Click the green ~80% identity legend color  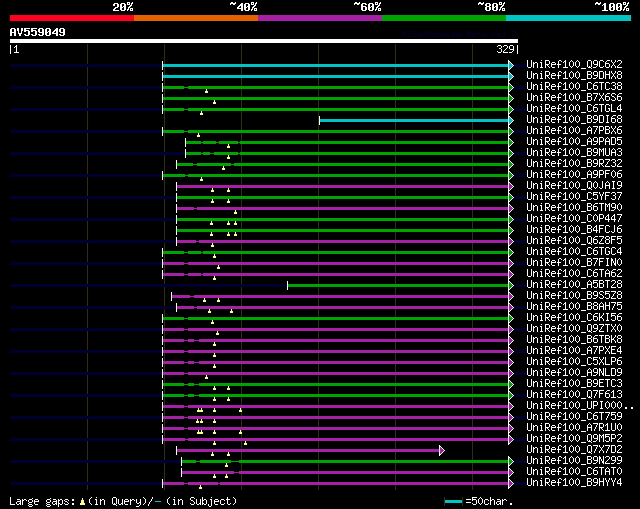(x=444, y=18)
